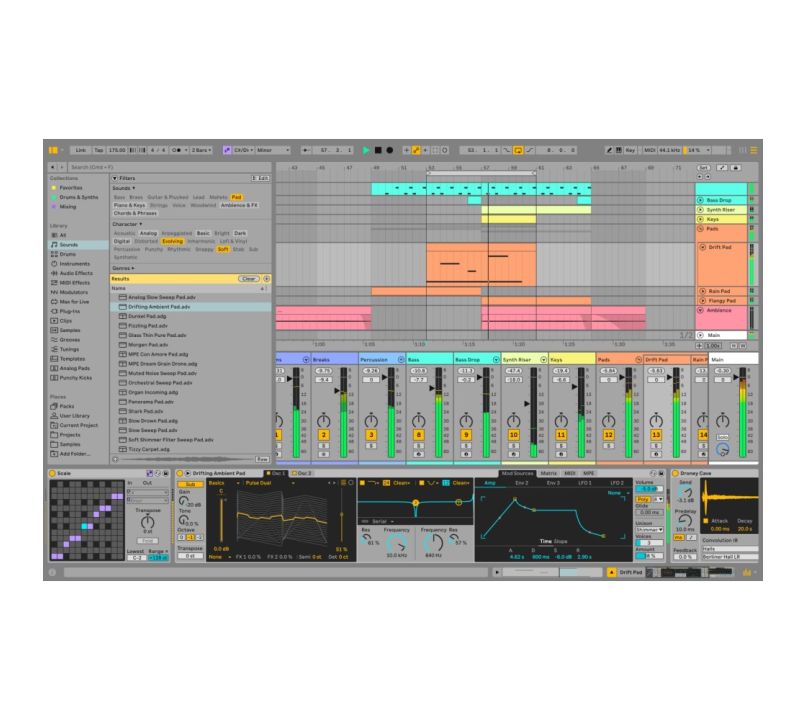Click the Arrangement Record button
This screenshot has width=805, height=720.
tap(389, 150)
